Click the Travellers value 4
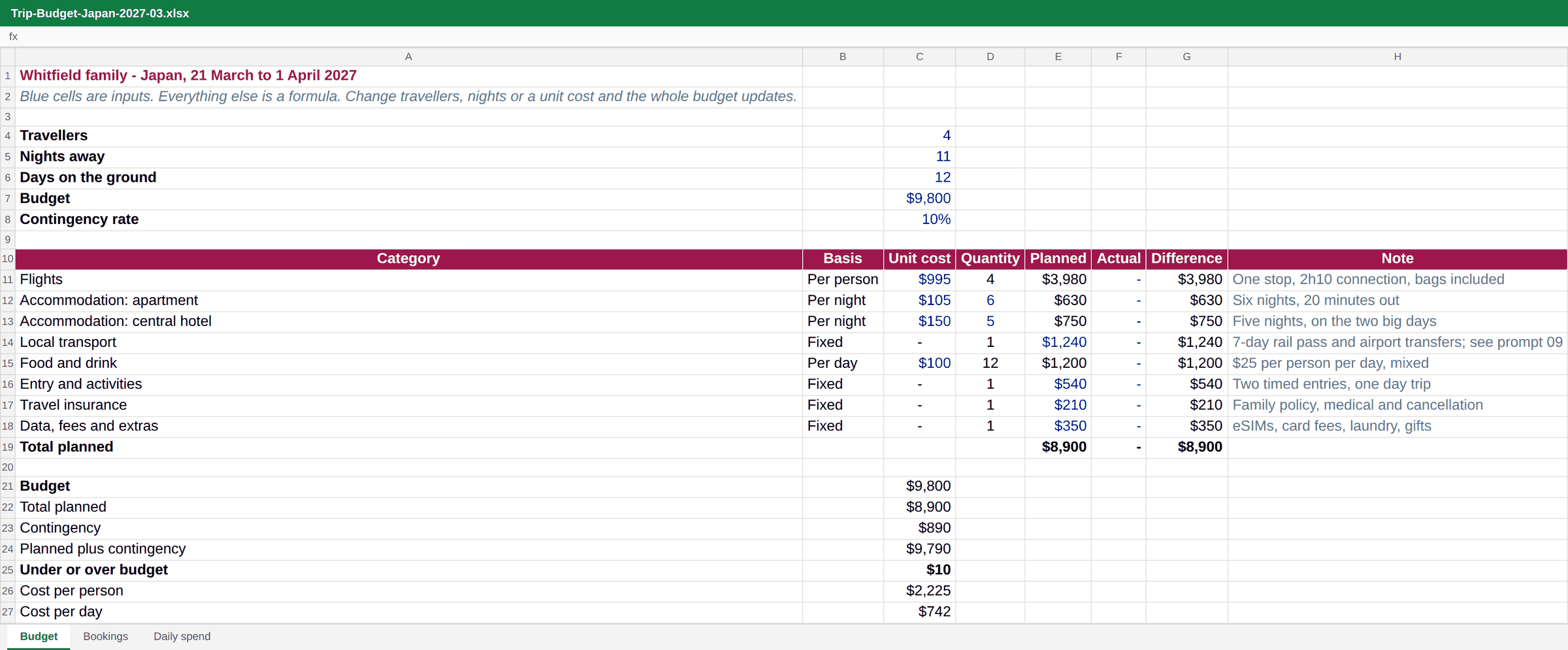The height and width of the screenshot is (650, 1568). 919,136
